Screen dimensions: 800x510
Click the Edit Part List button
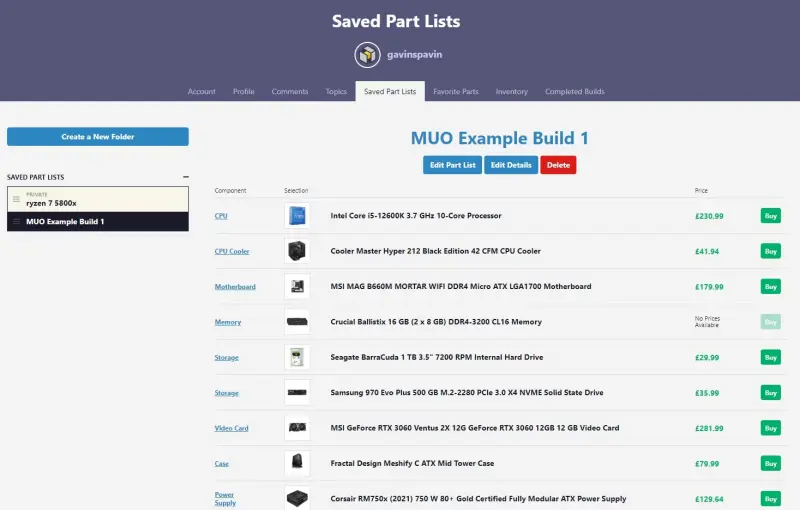pos(453,165)
